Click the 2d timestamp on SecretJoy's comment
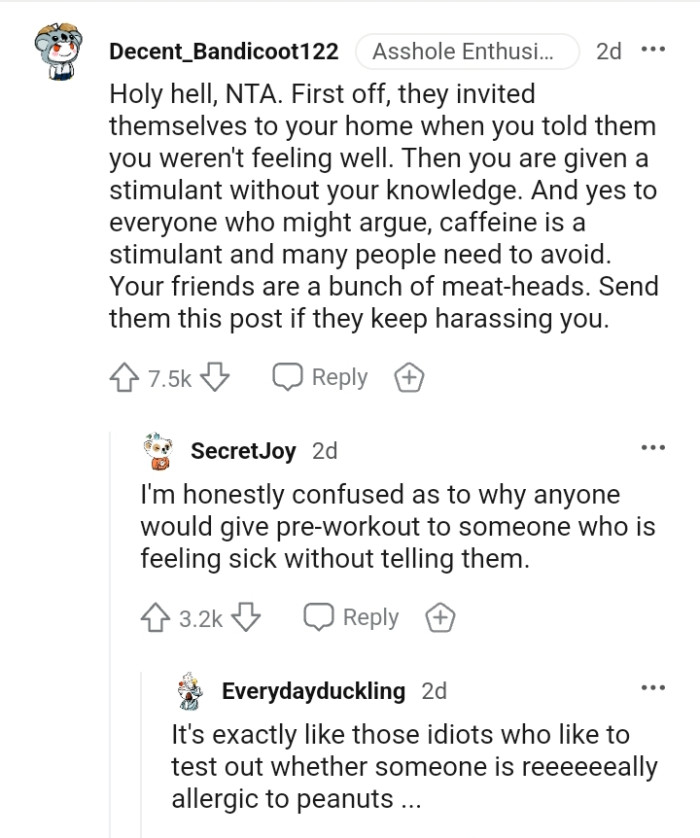Image resolution: width=700 pixels, height=838 pixels. click(325, 451)
